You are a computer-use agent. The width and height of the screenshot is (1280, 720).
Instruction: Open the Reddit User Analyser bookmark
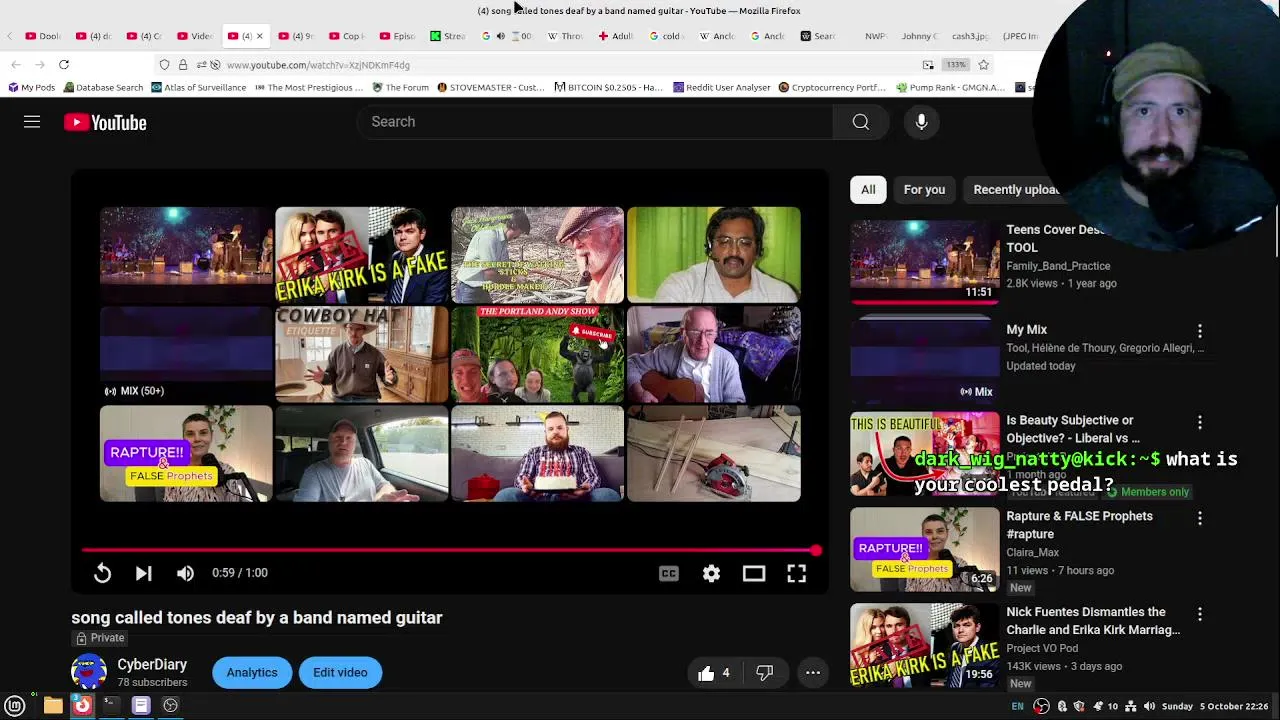[x=722, y=87]
